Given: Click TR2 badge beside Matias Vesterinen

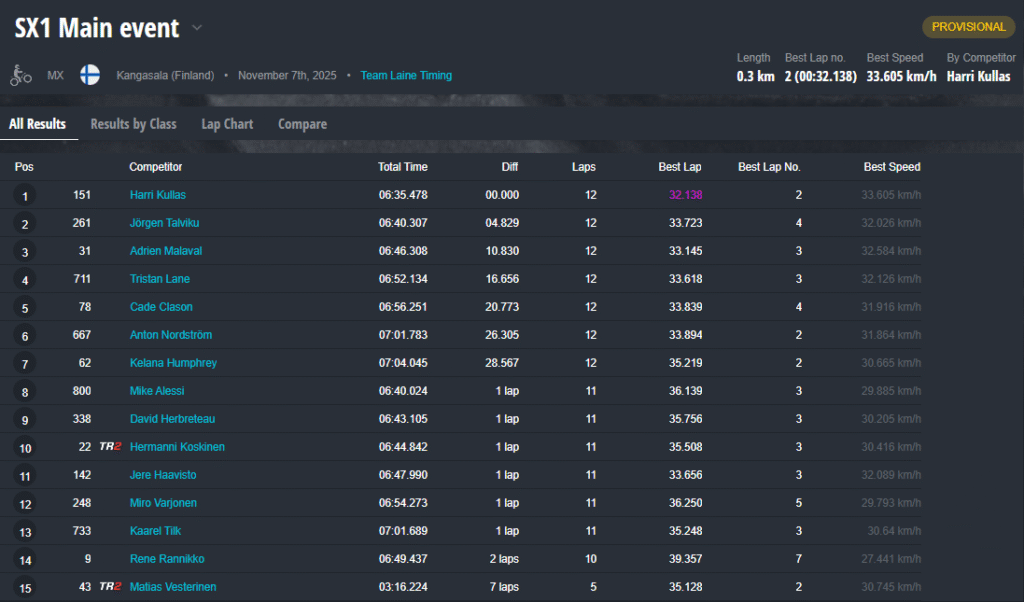Looking at the screenshot, I should pos(110,587).
